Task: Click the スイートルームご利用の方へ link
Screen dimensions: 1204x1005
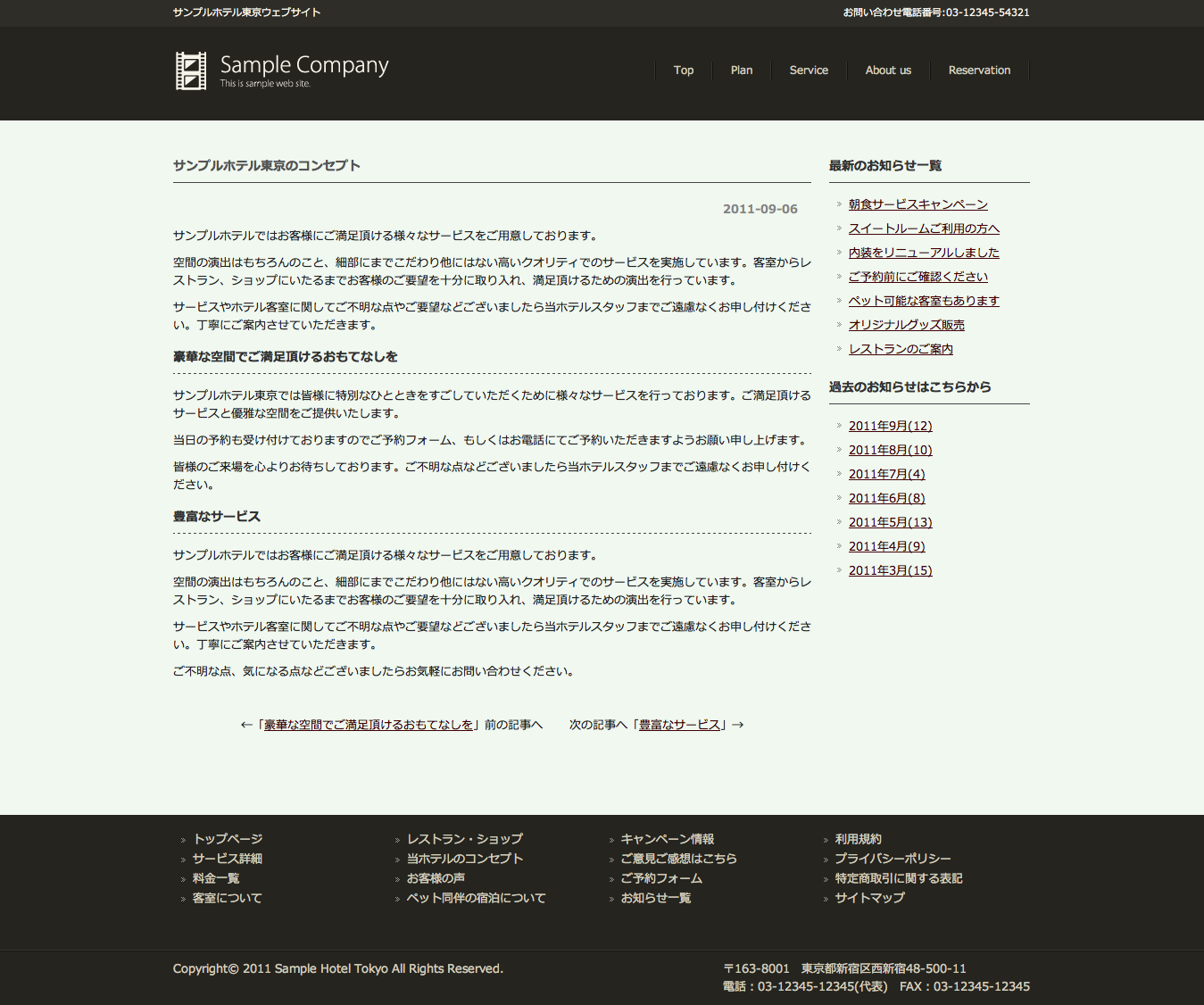Action: pos(924,228)
